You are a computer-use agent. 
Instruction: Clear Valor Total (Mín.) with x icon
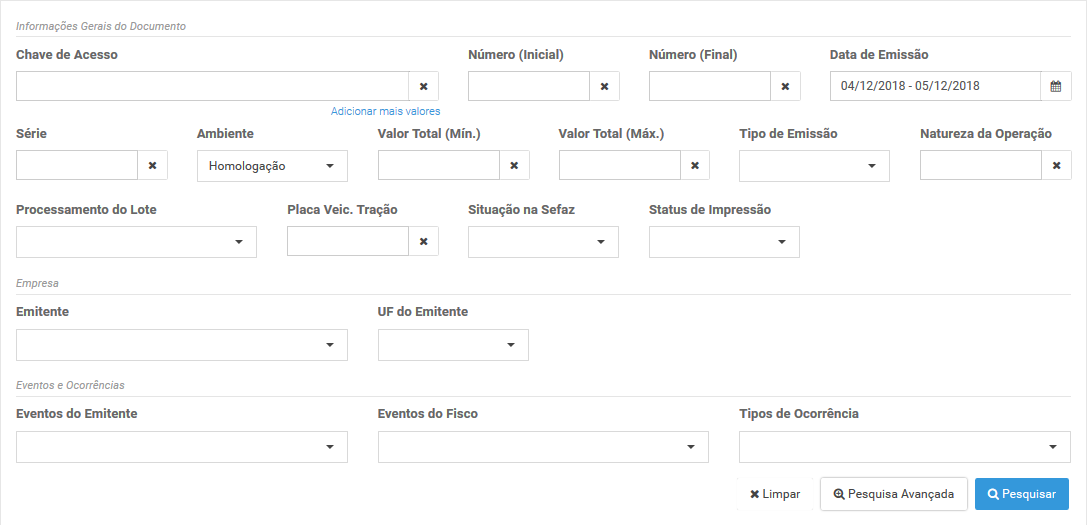514,166
